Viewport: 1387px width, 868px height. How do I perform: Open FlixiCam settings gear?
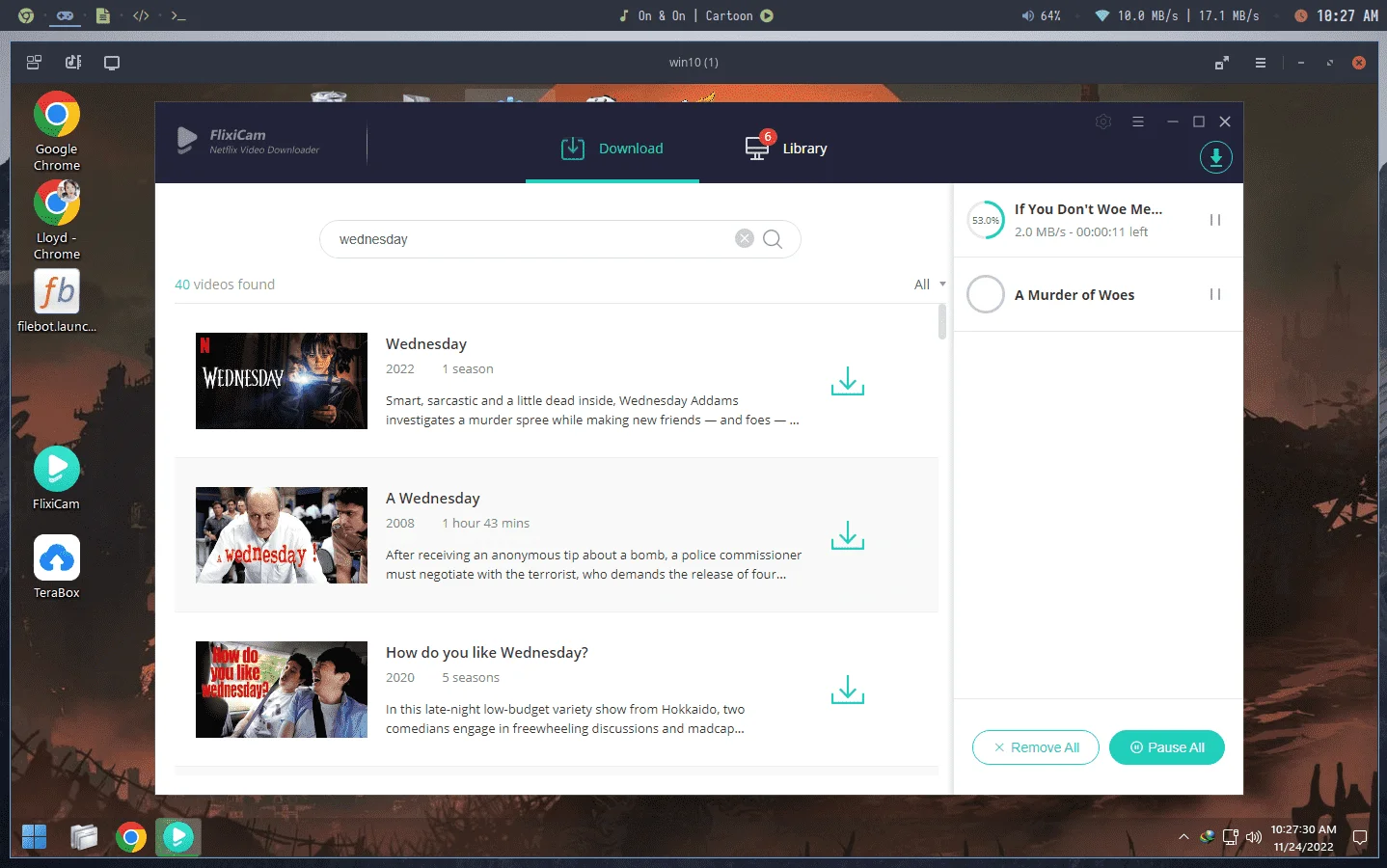(x=1103, y=122)
